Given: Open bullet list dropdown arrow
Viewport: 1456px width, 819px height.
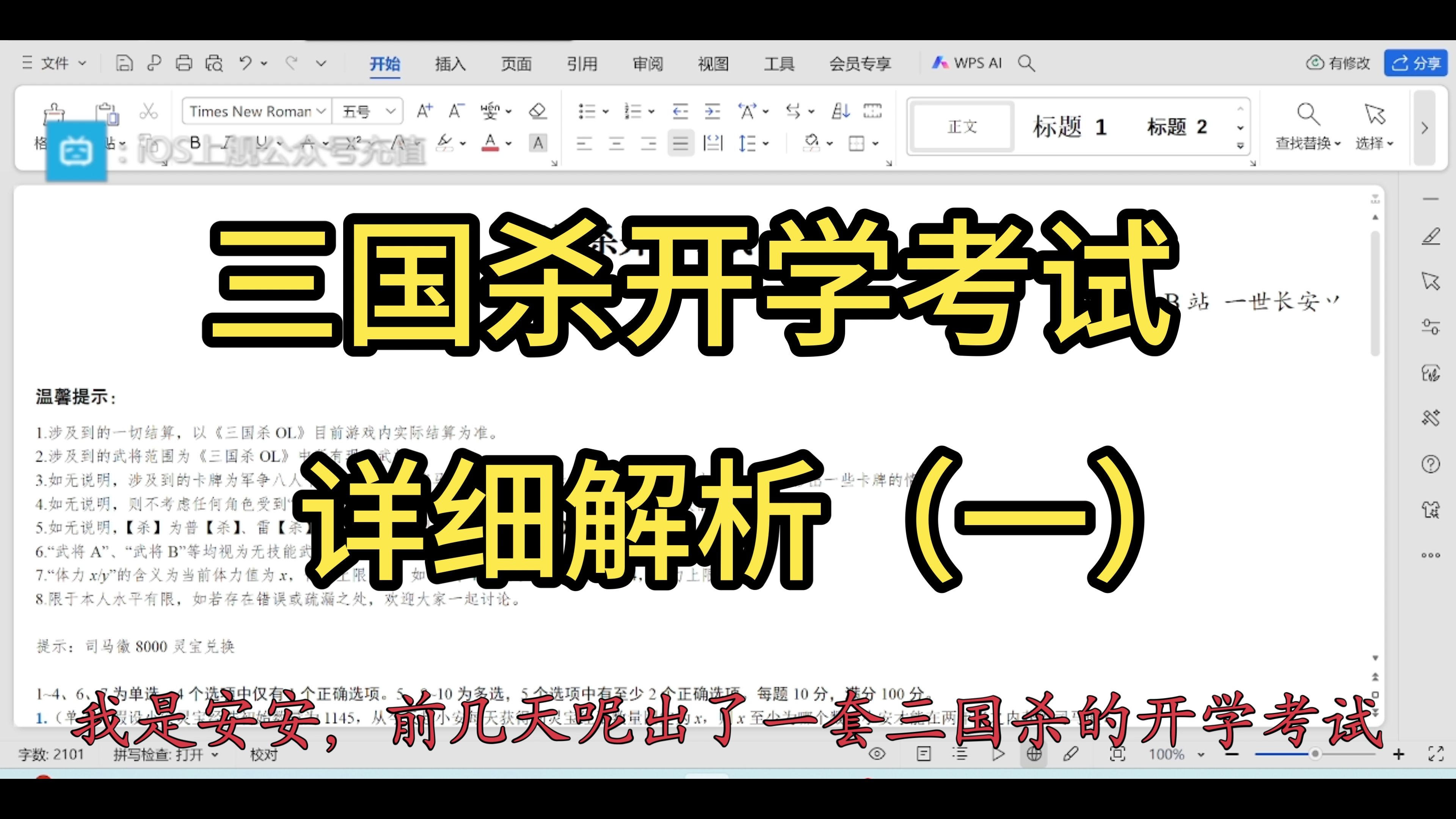Looking at the screenshot, I should [606, 111].
